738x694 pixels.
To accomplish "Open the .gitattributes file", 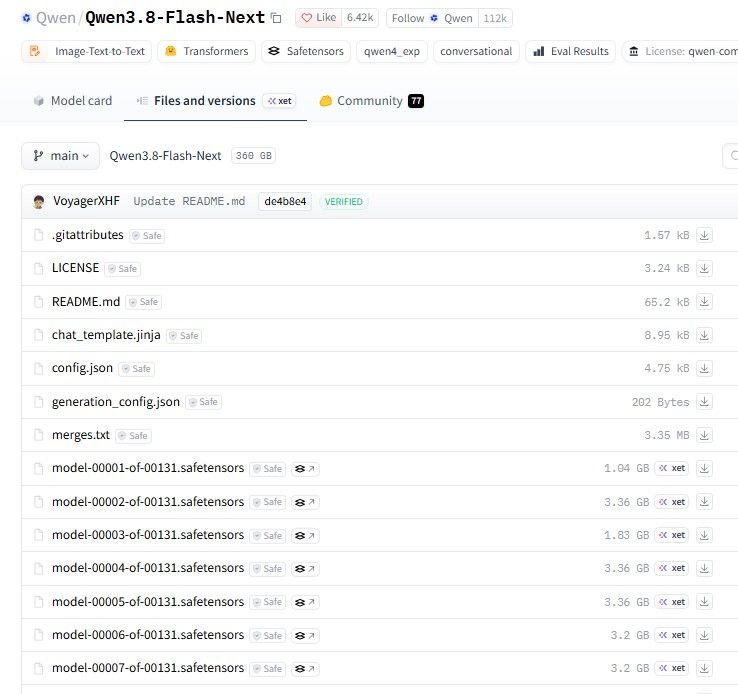I will pyautogui.click(x=88, y=235).
